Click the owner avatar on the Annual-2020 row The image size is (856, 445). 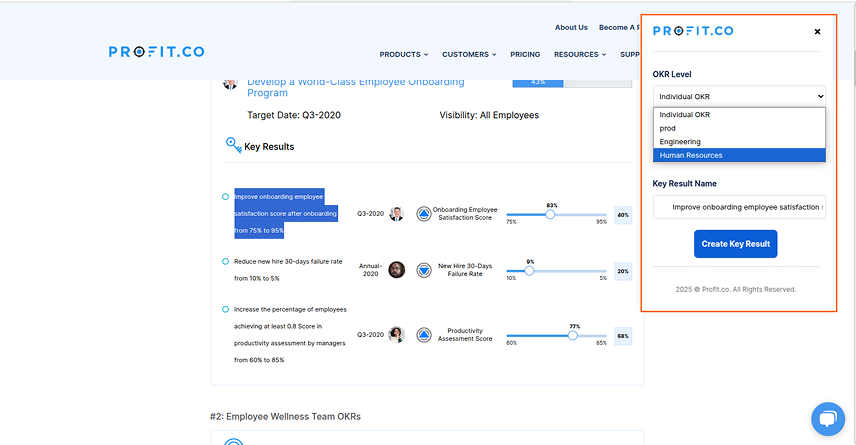pyautogui.click(x=397, y=270)
